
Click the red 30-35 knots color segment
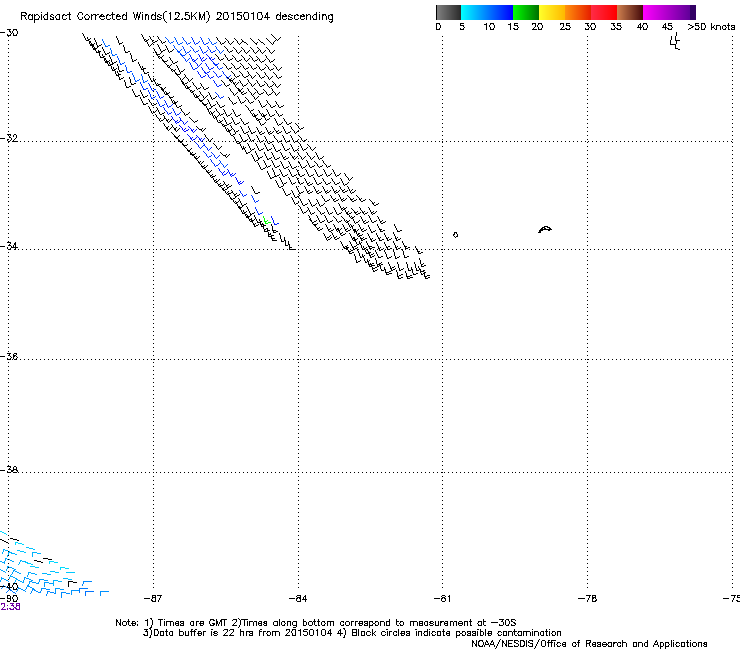(604, 12)
